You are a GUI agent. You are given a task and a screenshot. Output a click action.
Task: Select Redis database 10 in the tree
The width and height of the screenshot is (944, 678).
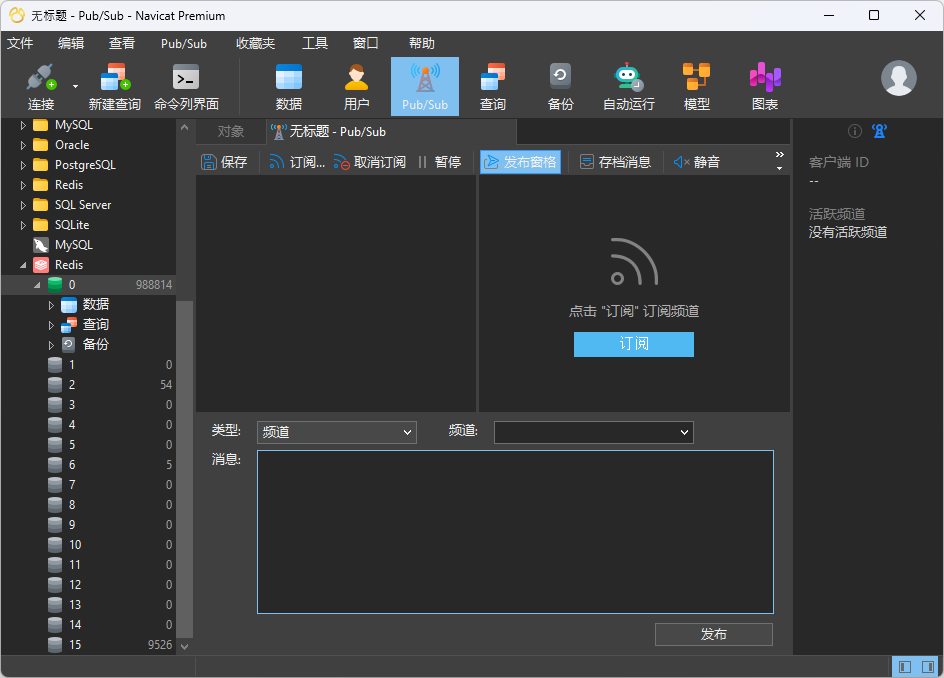coord(88,545)
